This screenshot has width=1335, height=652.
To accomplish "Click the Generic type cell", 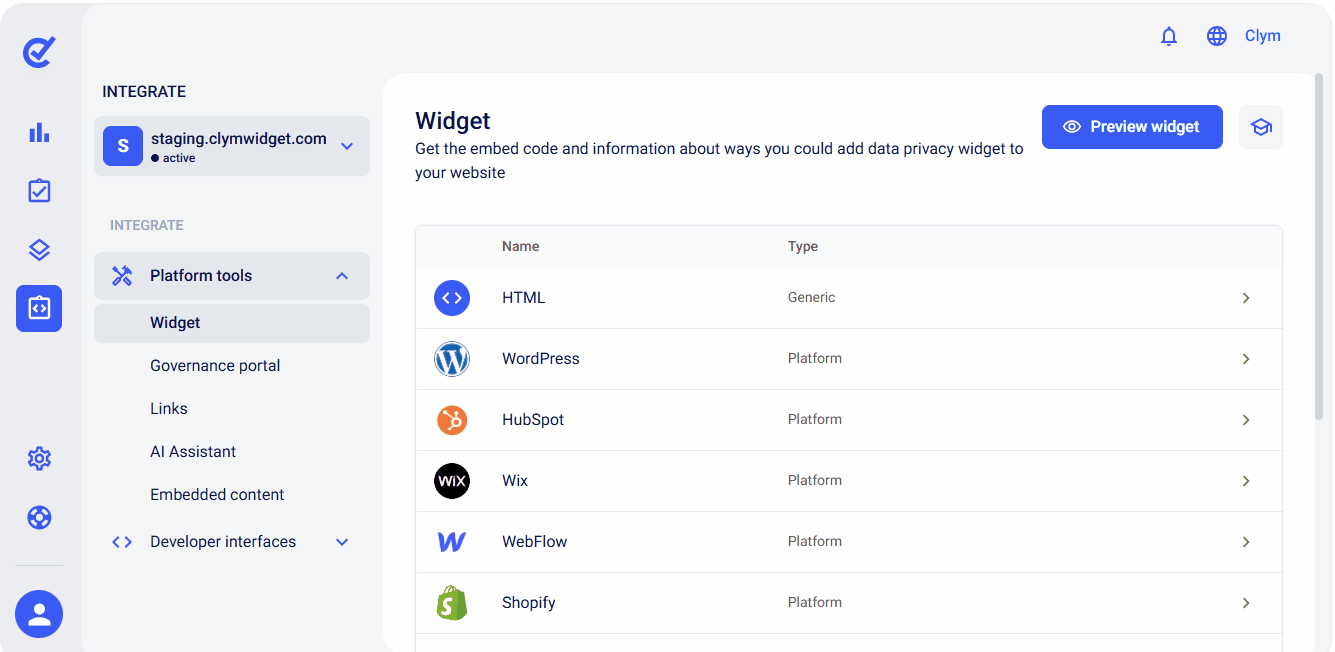I will 812,298.
